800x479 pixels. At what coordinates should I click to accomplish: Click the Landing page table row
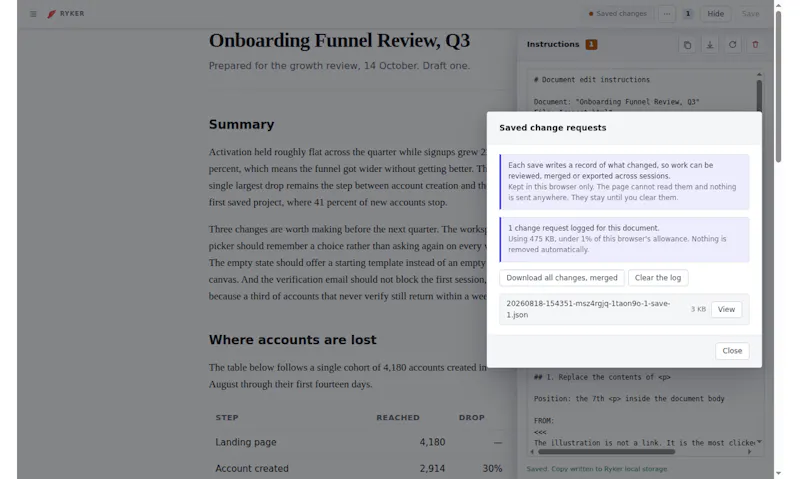point(359,442)
